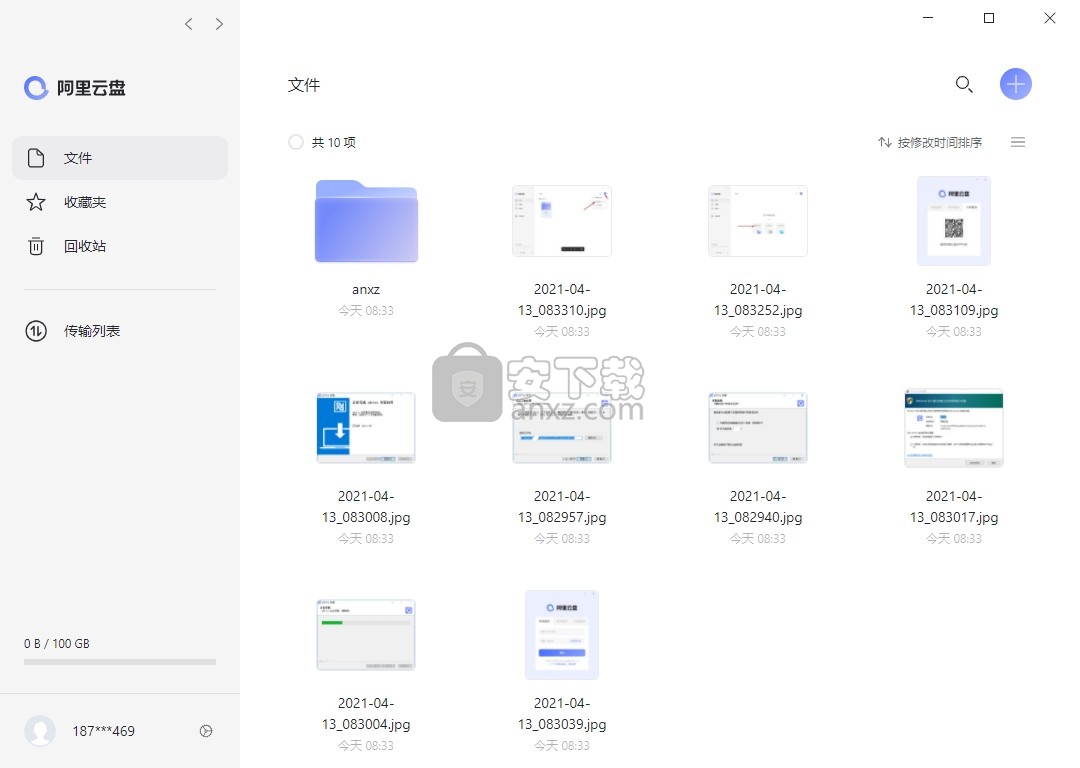The height and width of the screenshot is (768, 1080).
Task: Open the search magnifier icon
Action: tap(964, 85)
